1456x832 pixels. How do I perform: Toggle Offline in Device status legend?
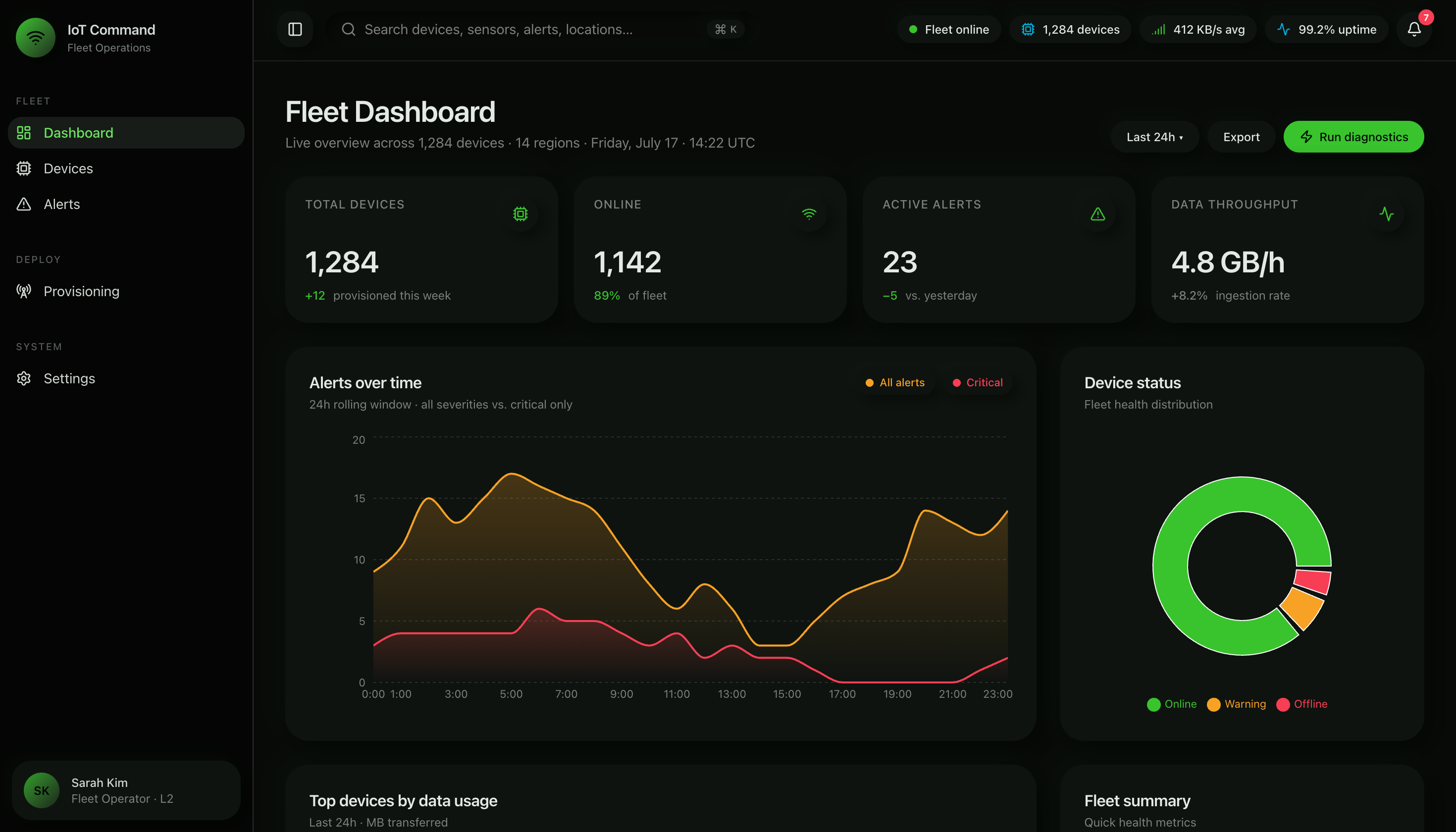tap(1301, 704)
